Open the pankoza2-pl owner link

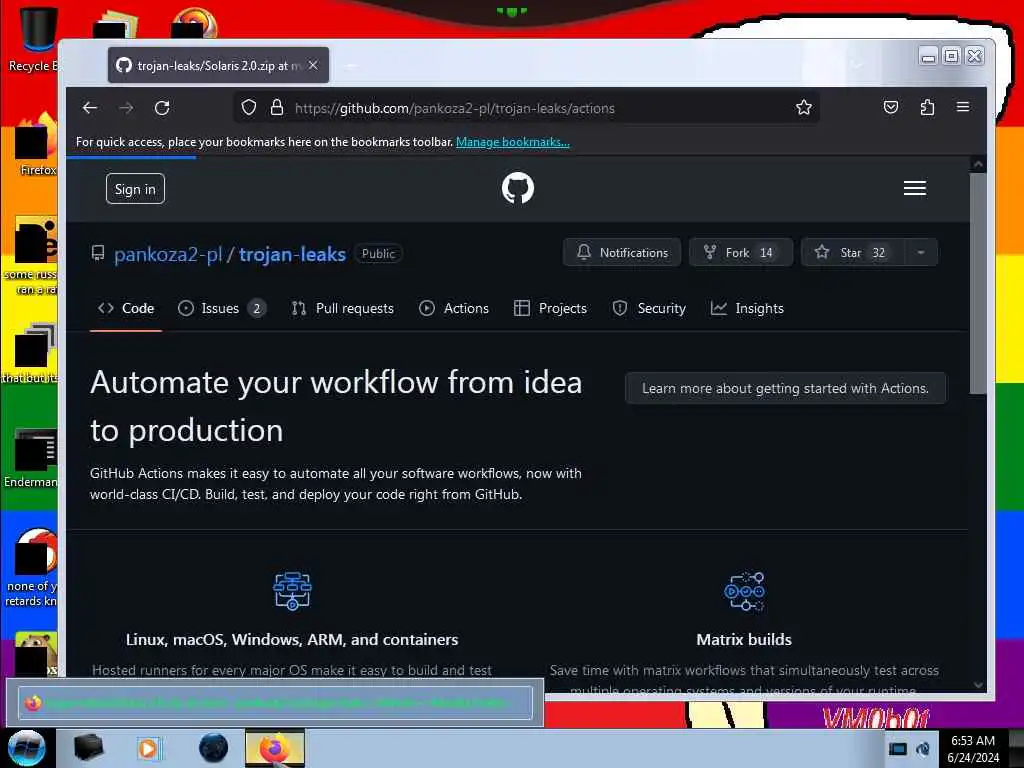168,254
